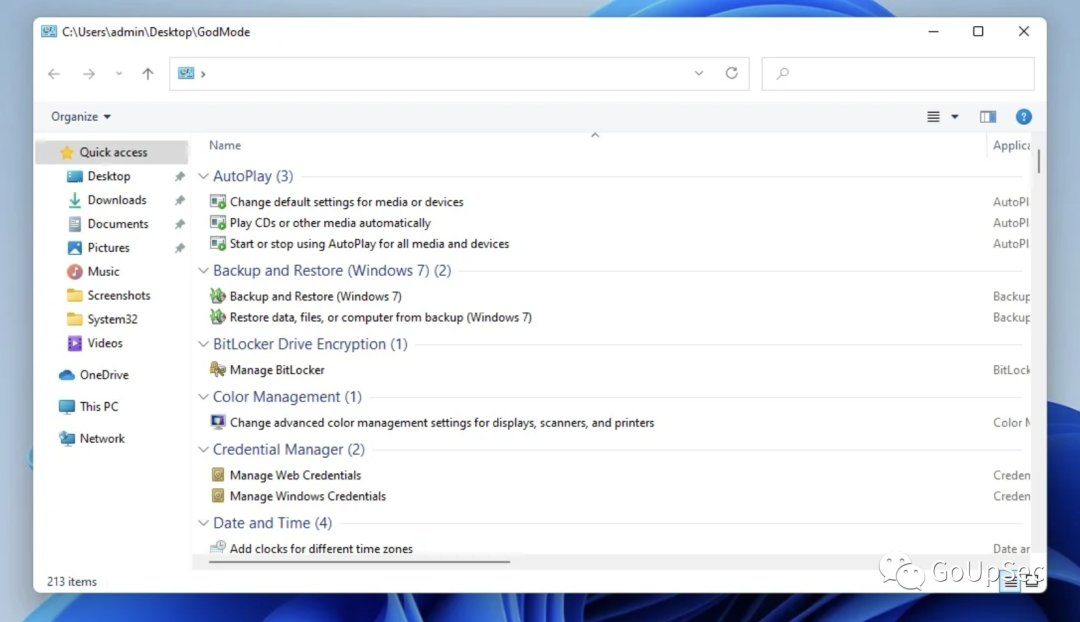Screen dimensions: 1080x622
Task: Open the Organize menu
Action: tap(81, 116)
